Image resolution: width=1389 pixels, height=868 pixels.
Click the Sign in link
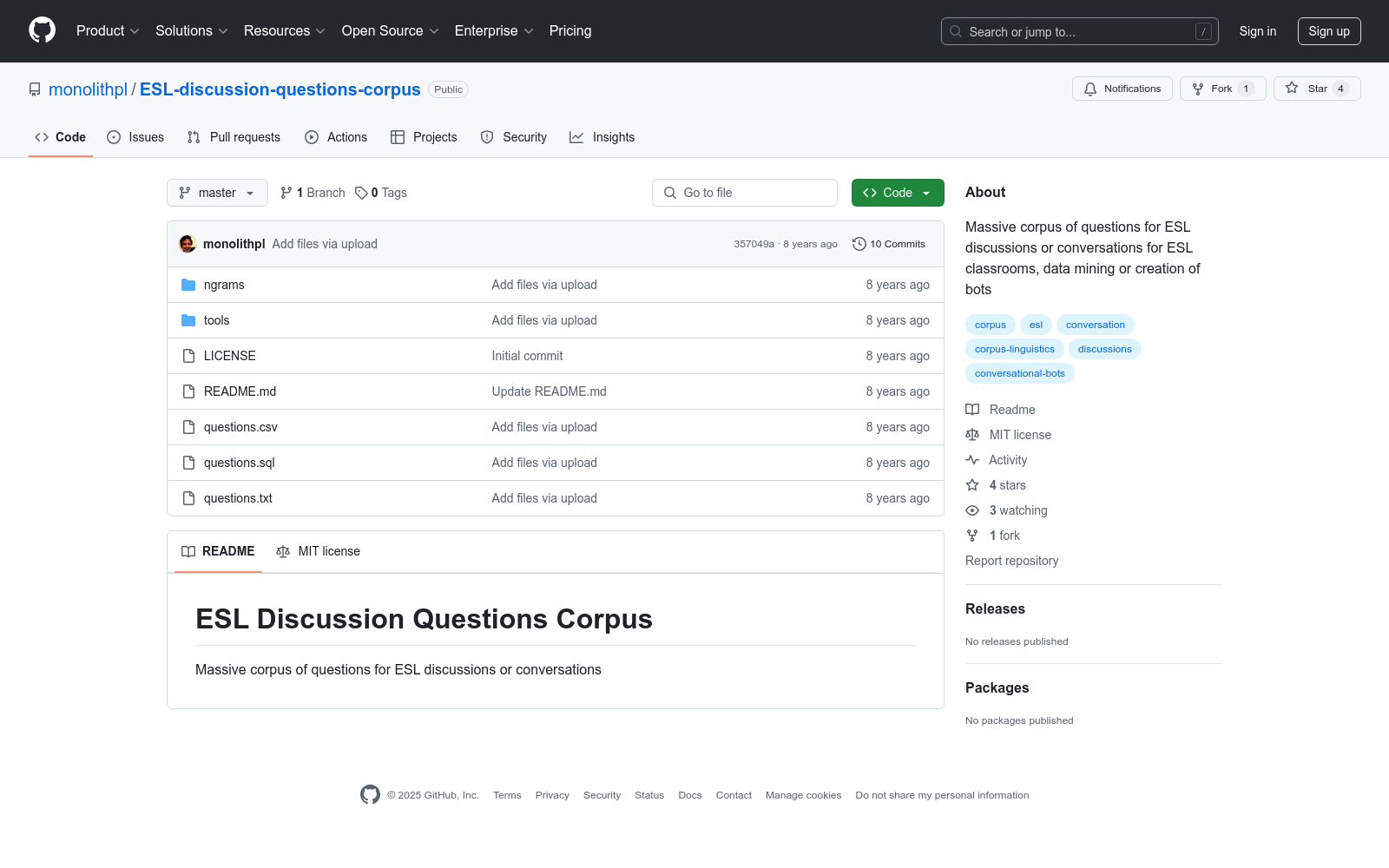[x=1258, y=31]
